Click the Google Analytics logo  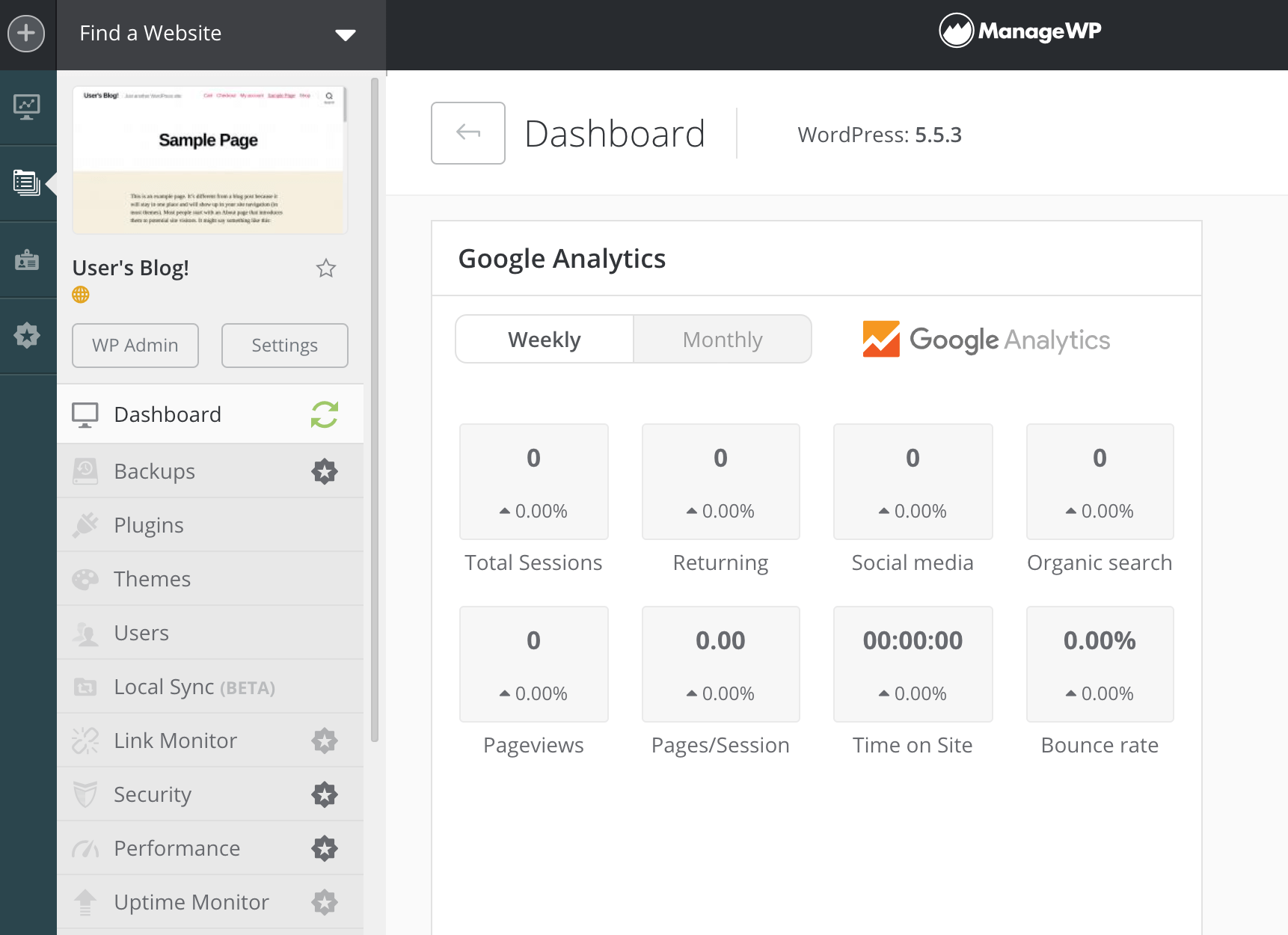(986, 340)
